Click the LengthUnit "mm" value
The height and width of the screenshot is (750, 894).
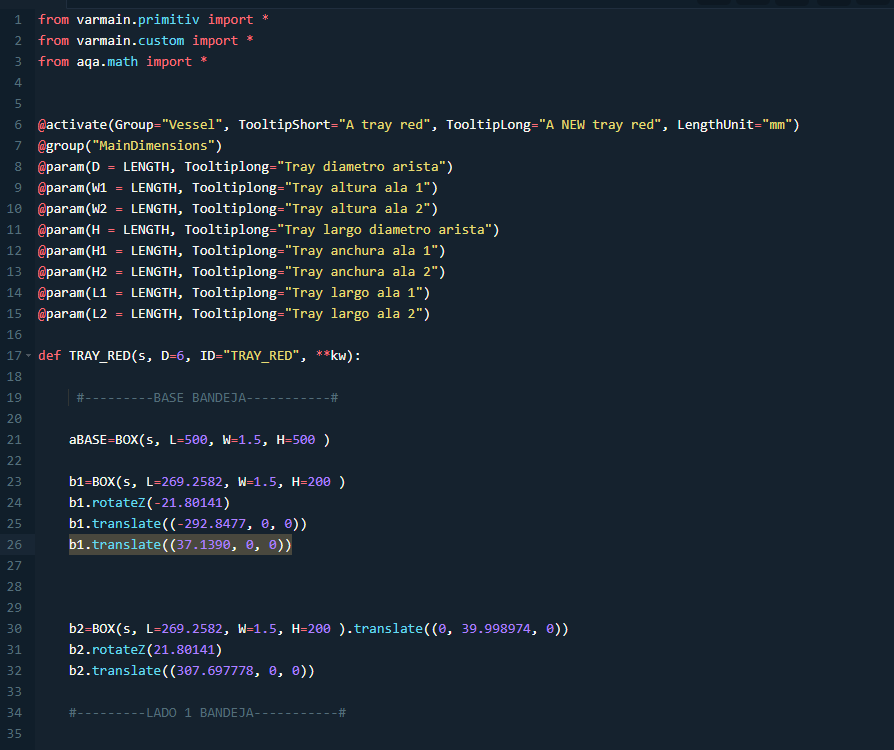coord(777,125)
